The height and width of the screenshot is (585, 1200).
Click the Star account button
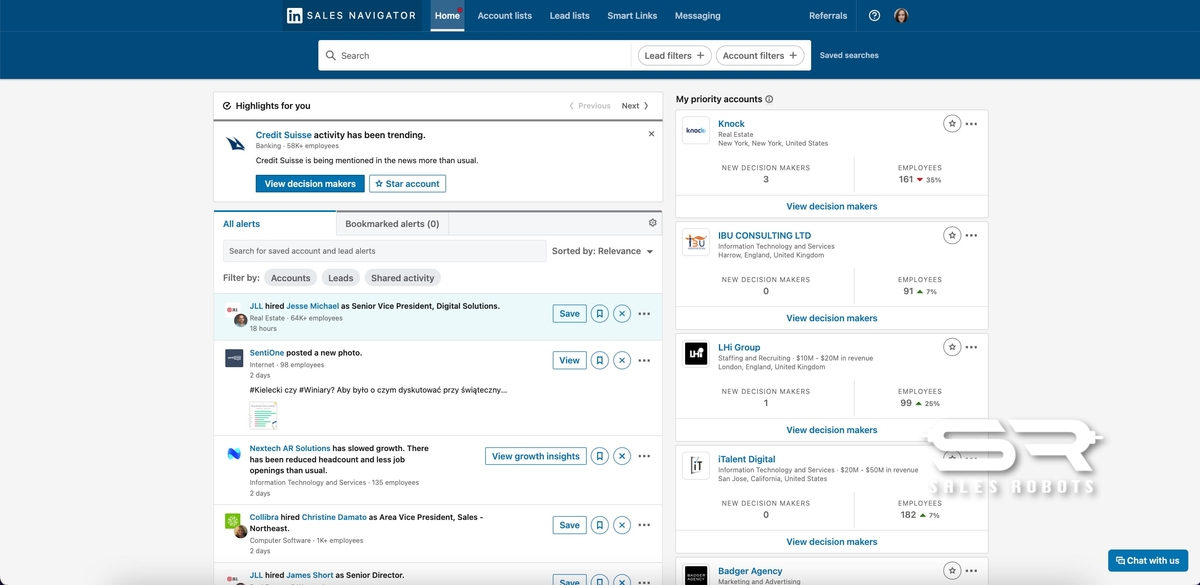[407, 184]
